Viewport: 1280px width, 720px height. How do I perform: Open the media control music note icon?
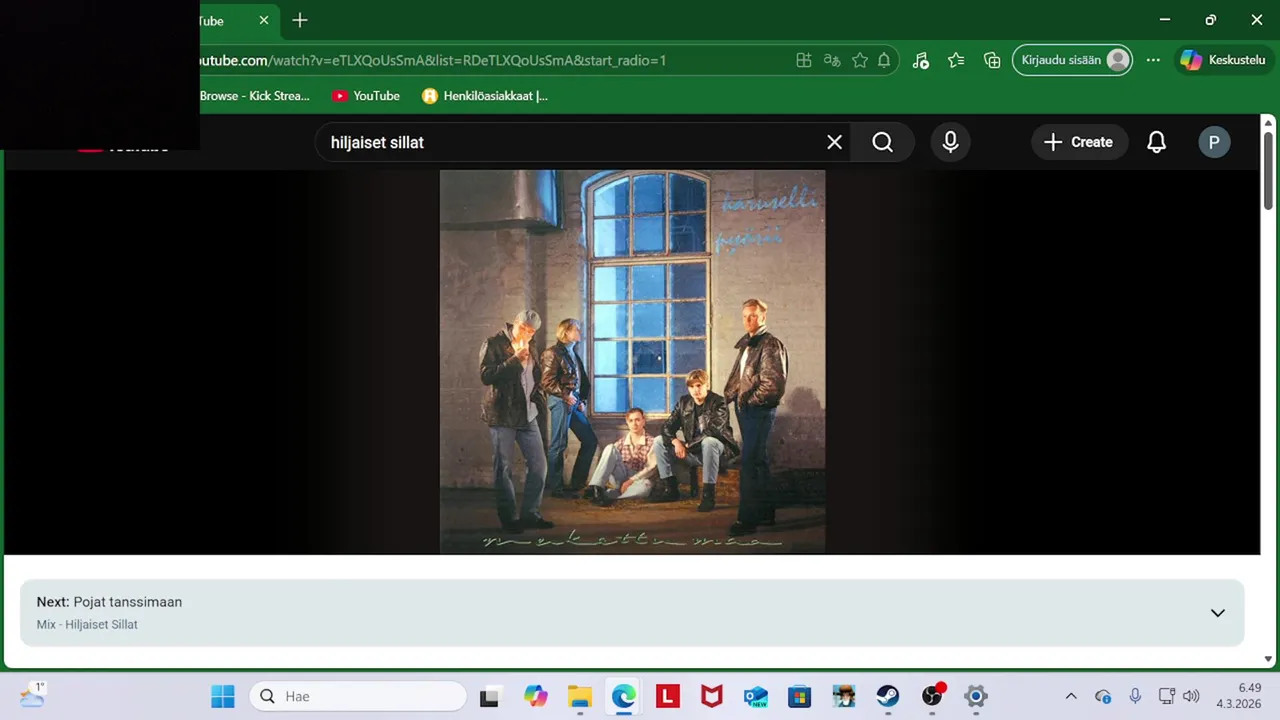tap(921, 60)
